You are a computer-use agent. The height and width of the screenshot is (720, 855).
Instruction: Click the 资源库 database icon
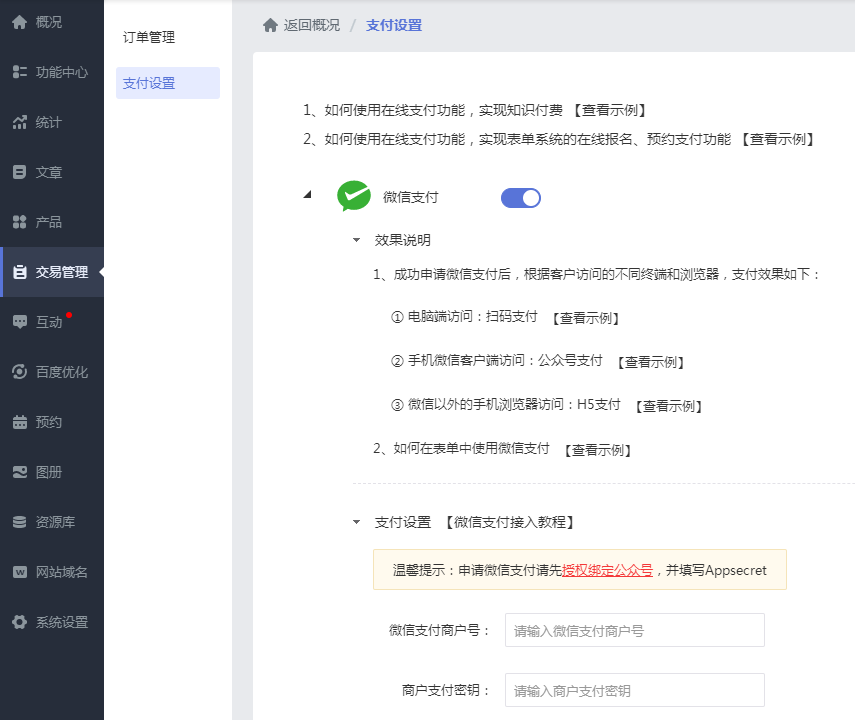click(x=20, y=522)
